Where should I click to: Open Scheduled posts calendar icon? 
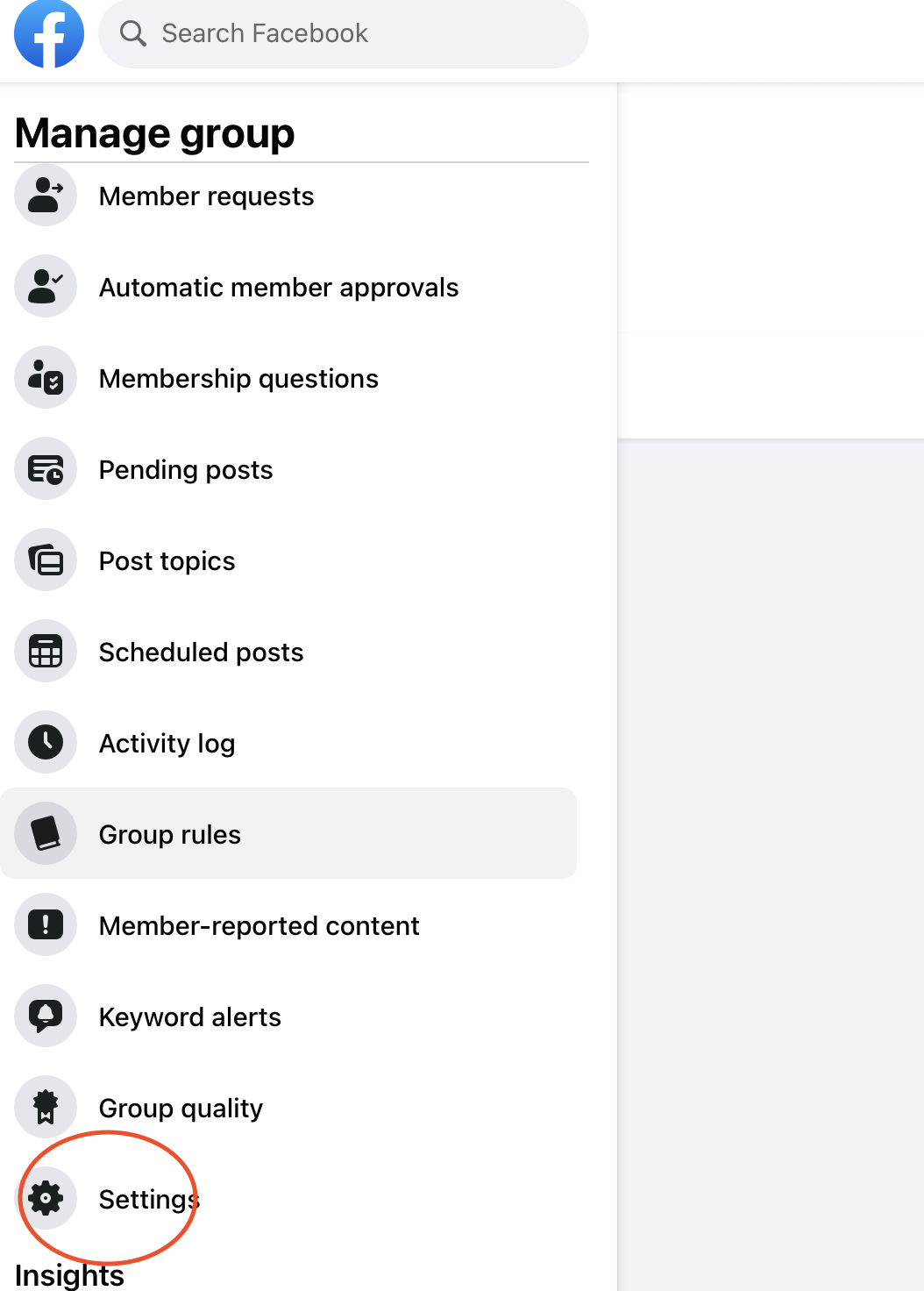click(46, 651)
